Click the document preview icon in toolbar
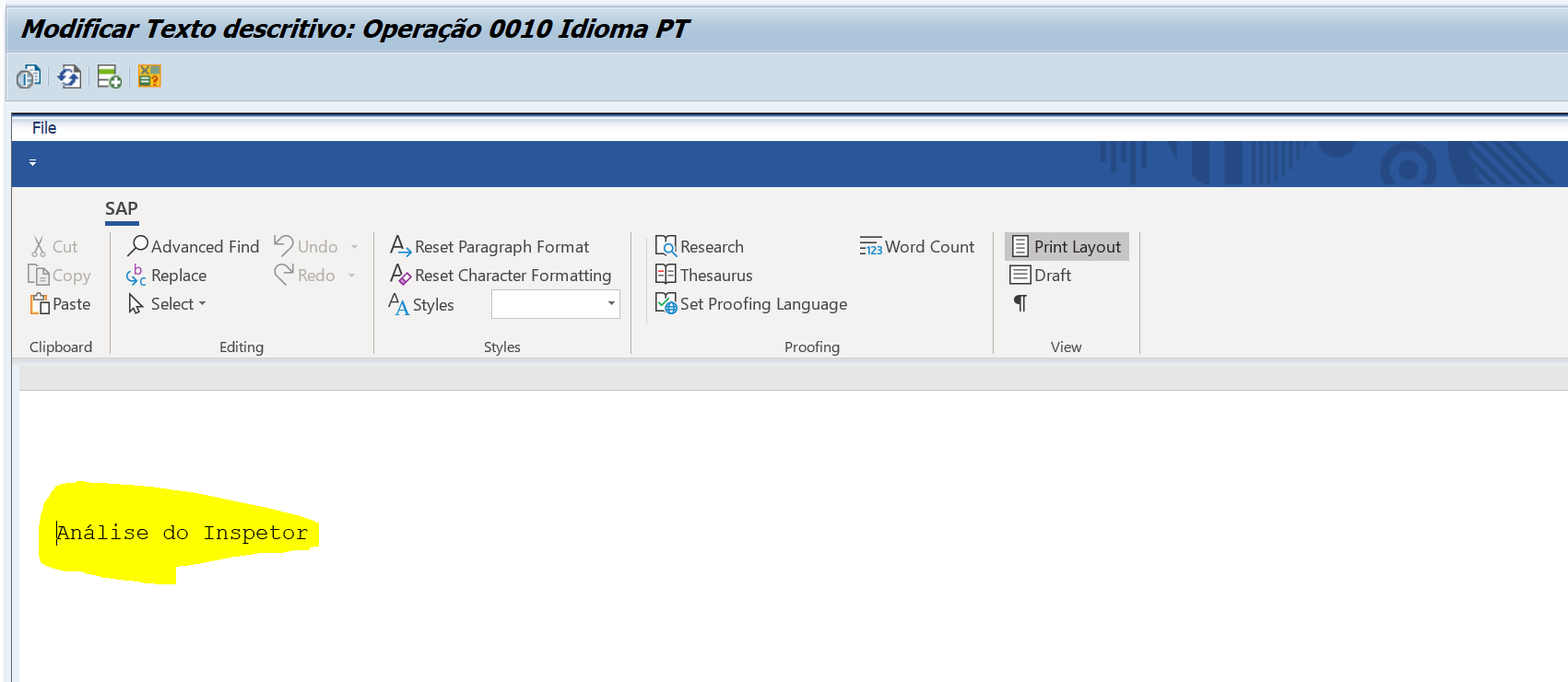This screenshot has width=1568, height=682. click(29, 76)
